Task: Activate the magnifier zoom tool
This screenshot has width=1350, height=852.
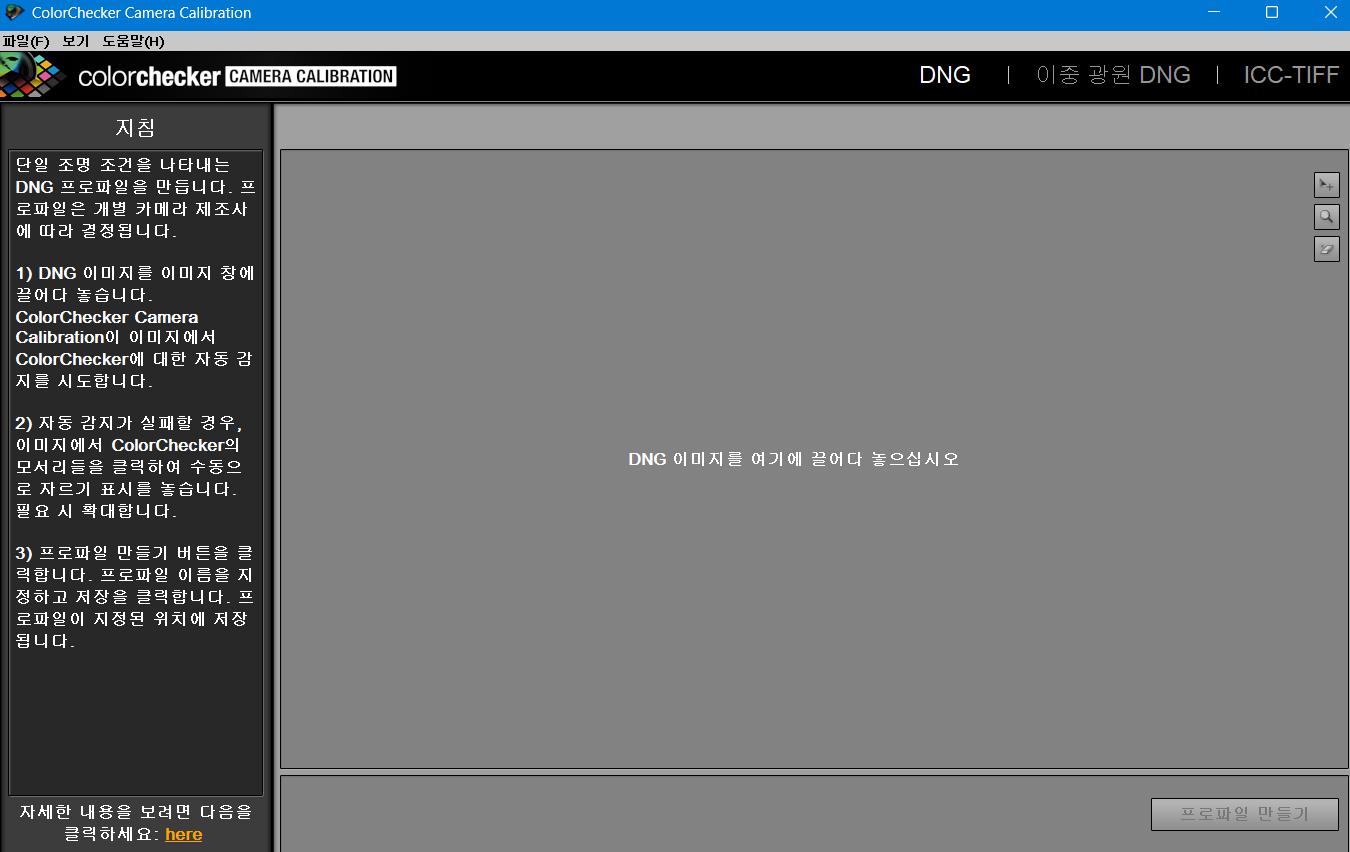Action: pyautogui.click(x=1326, y=217)
